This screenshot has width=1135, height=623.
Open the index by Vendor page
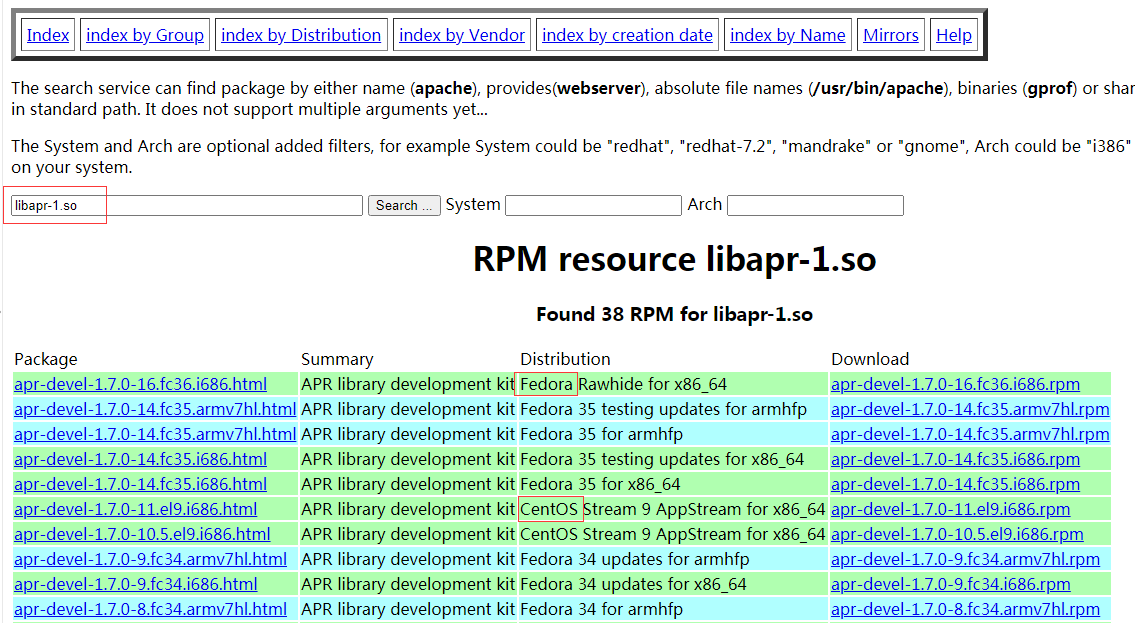point(461,34)
